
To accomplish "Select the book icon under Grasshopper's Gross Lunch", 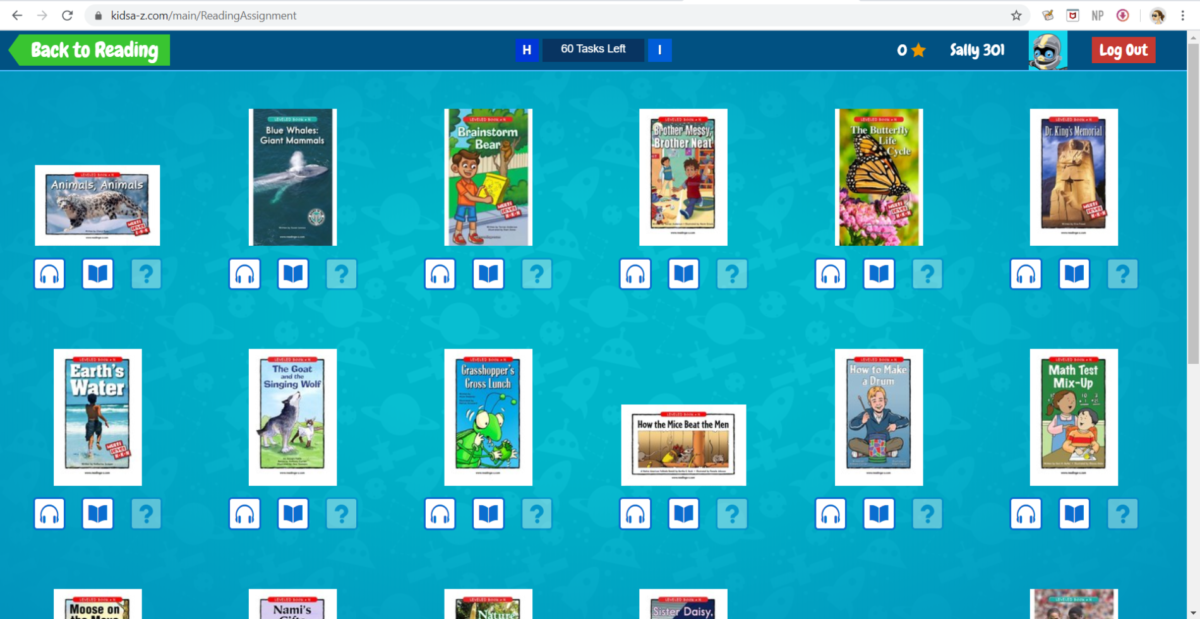I will (x=488, y=513).
